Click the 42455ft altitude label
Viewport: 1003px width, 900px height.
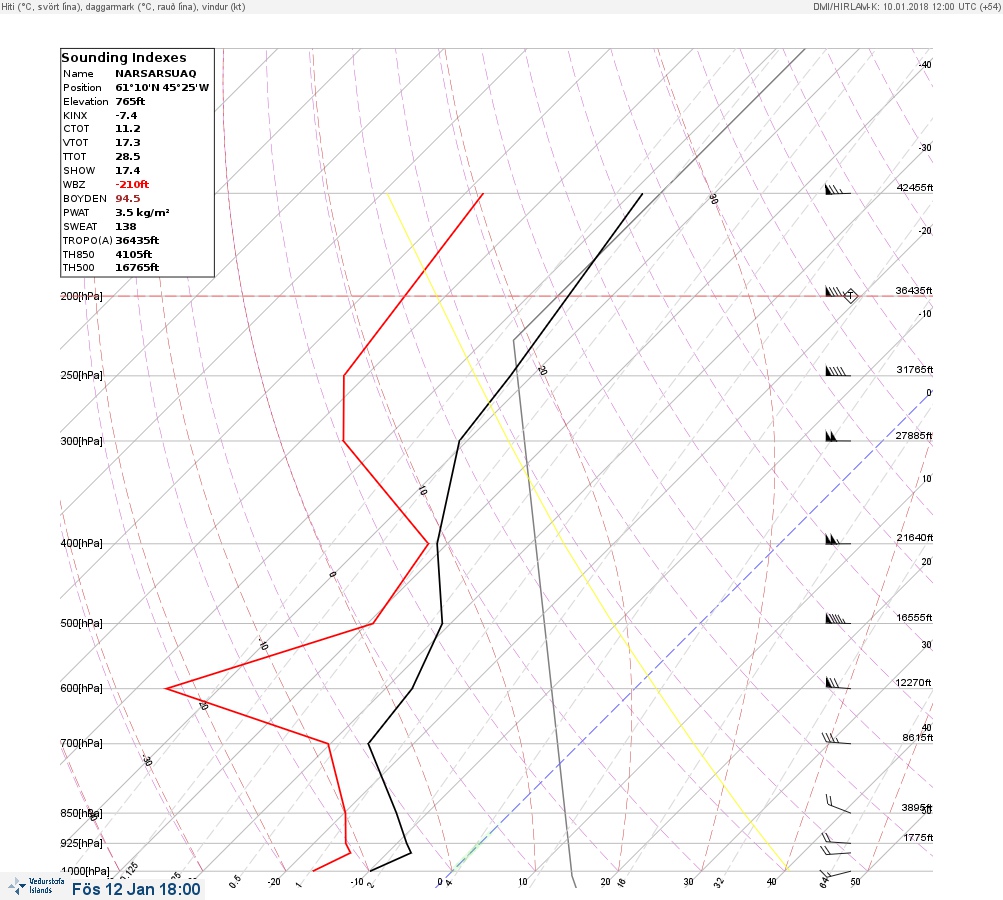click(914, 188)
